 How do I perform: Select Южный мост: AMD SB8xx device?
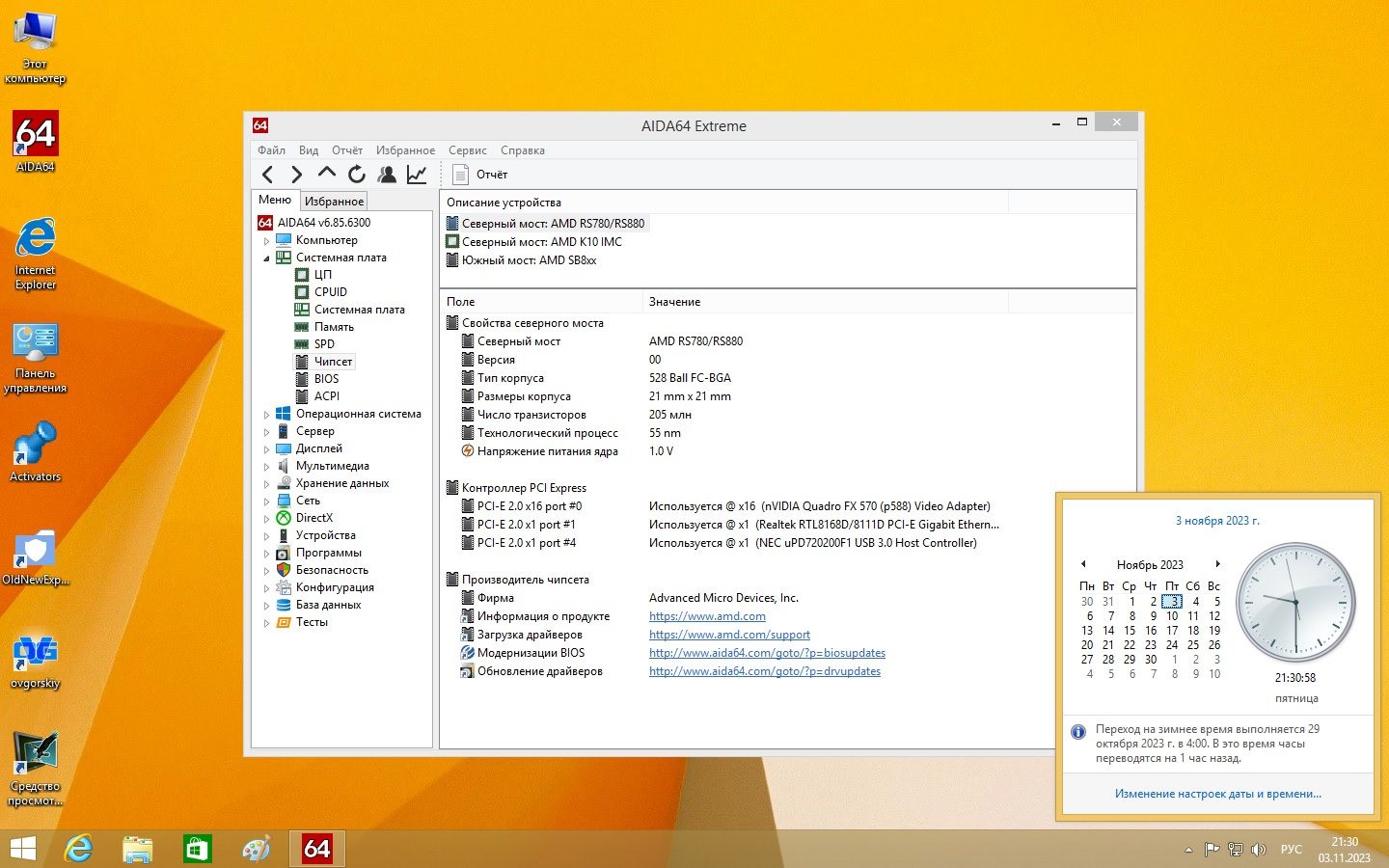click(529, 260)
